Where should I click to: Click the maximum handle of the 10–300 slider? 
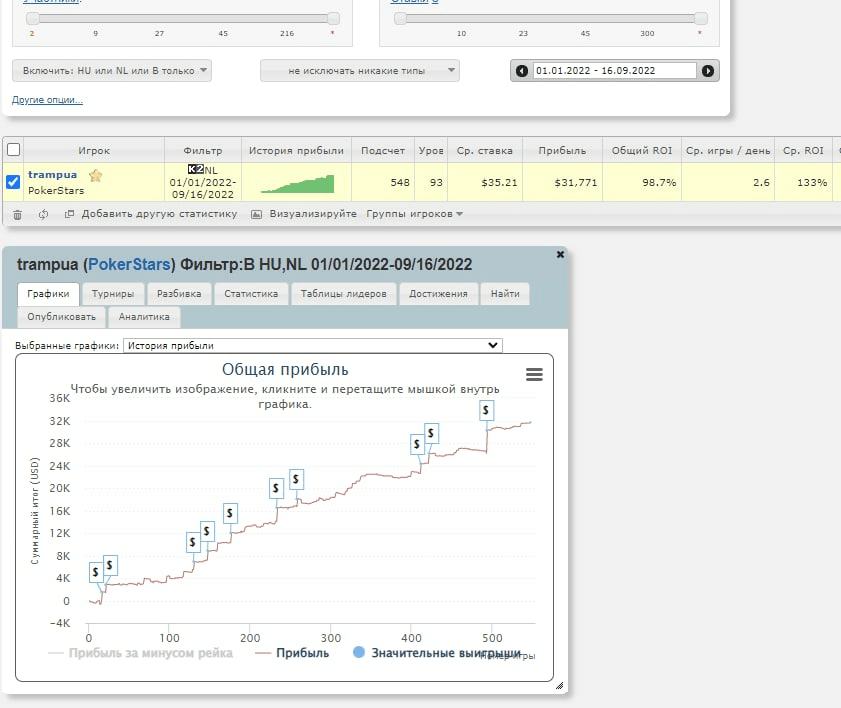point(701,18)
